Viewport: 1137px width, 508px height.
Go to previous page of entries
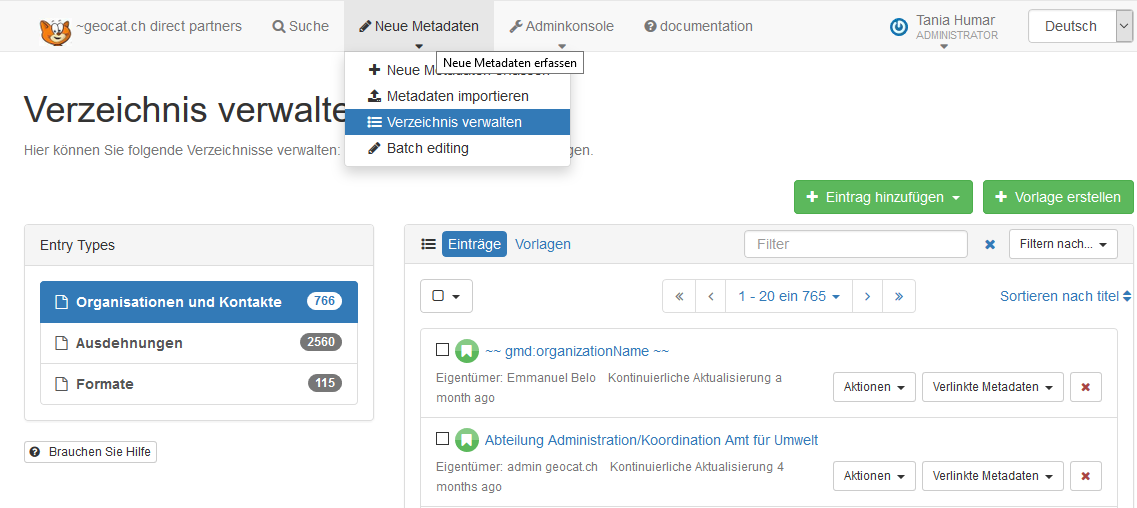pyautogui.click(x=711, y=296)
